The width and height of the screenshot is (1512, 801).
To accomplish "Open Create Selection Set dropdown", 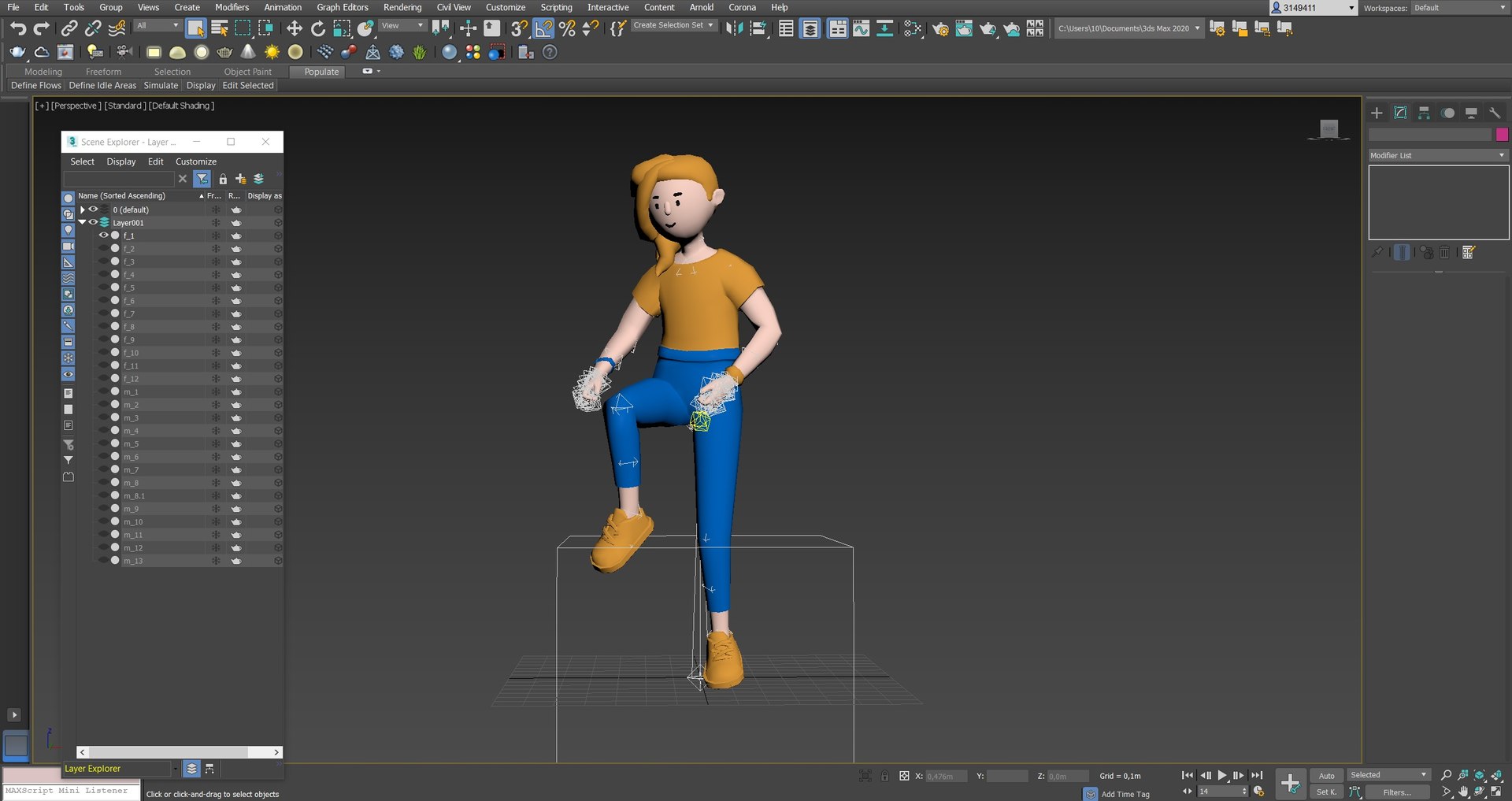I will pos(673,25).
